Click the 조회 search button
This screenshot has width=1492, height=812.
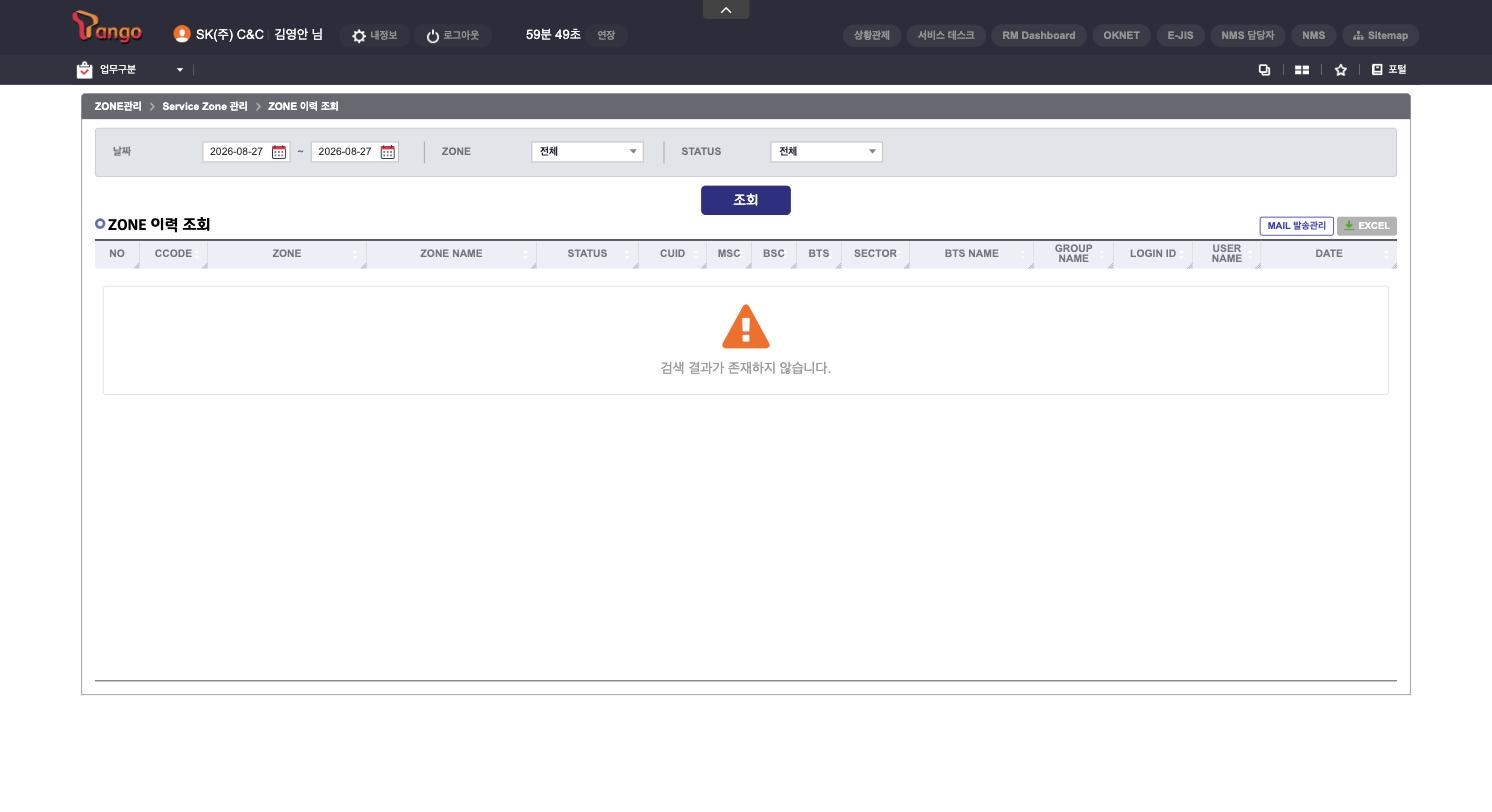click(x=746, y=200)
